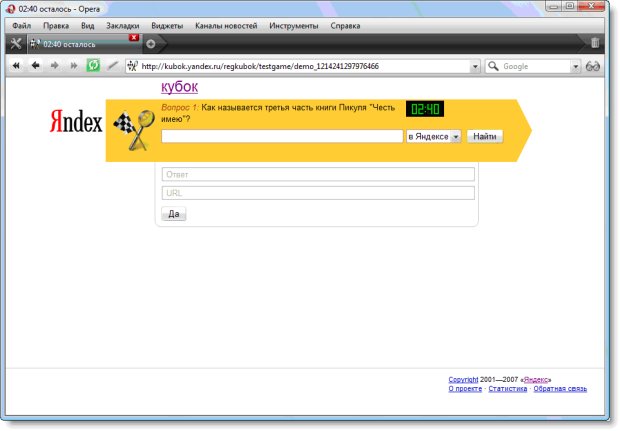Open the Каналы новостей menu

[x=226, y=26]
